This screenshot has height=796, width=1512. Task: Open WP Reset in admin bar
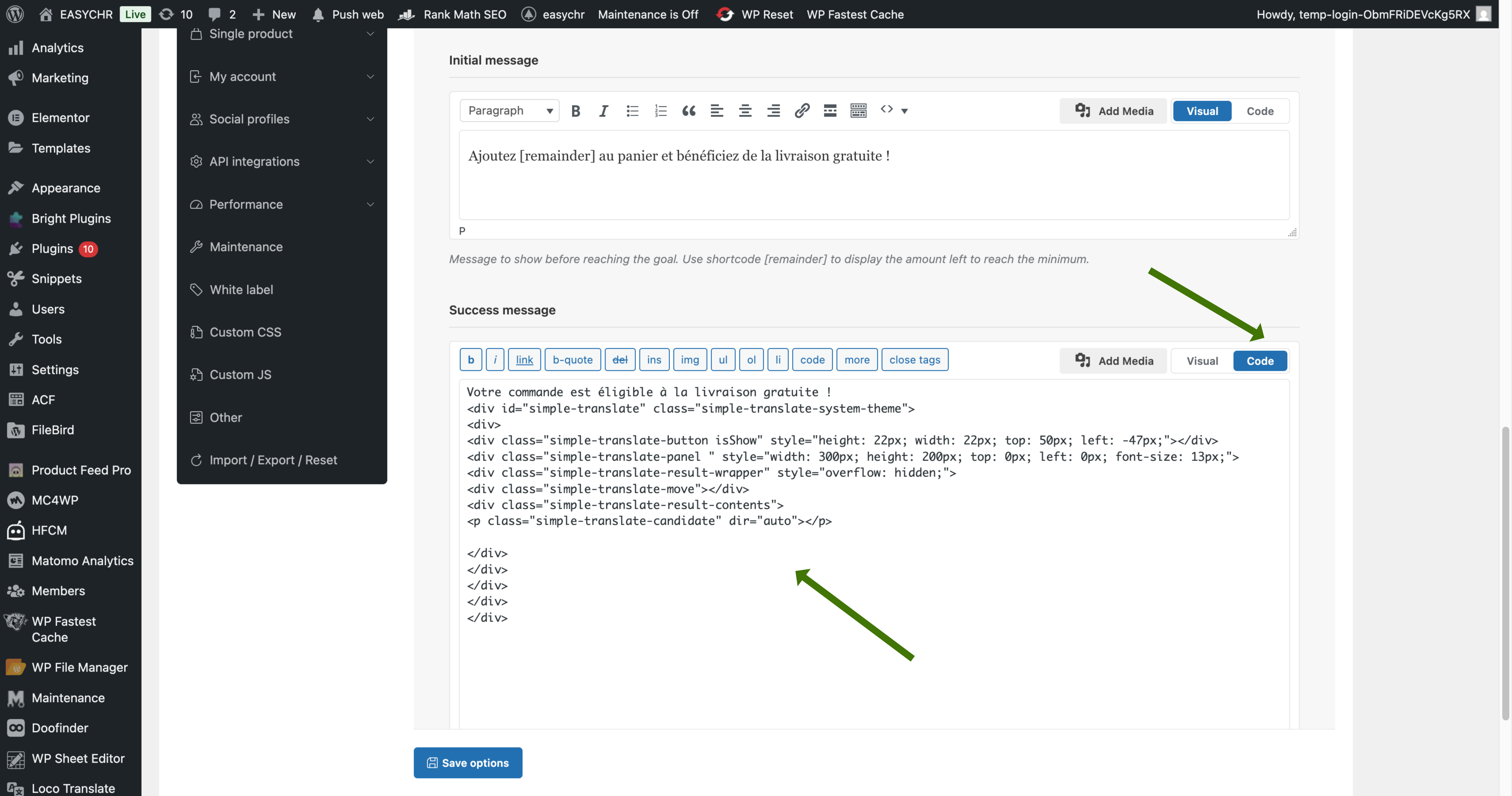(x=755, y=14)
